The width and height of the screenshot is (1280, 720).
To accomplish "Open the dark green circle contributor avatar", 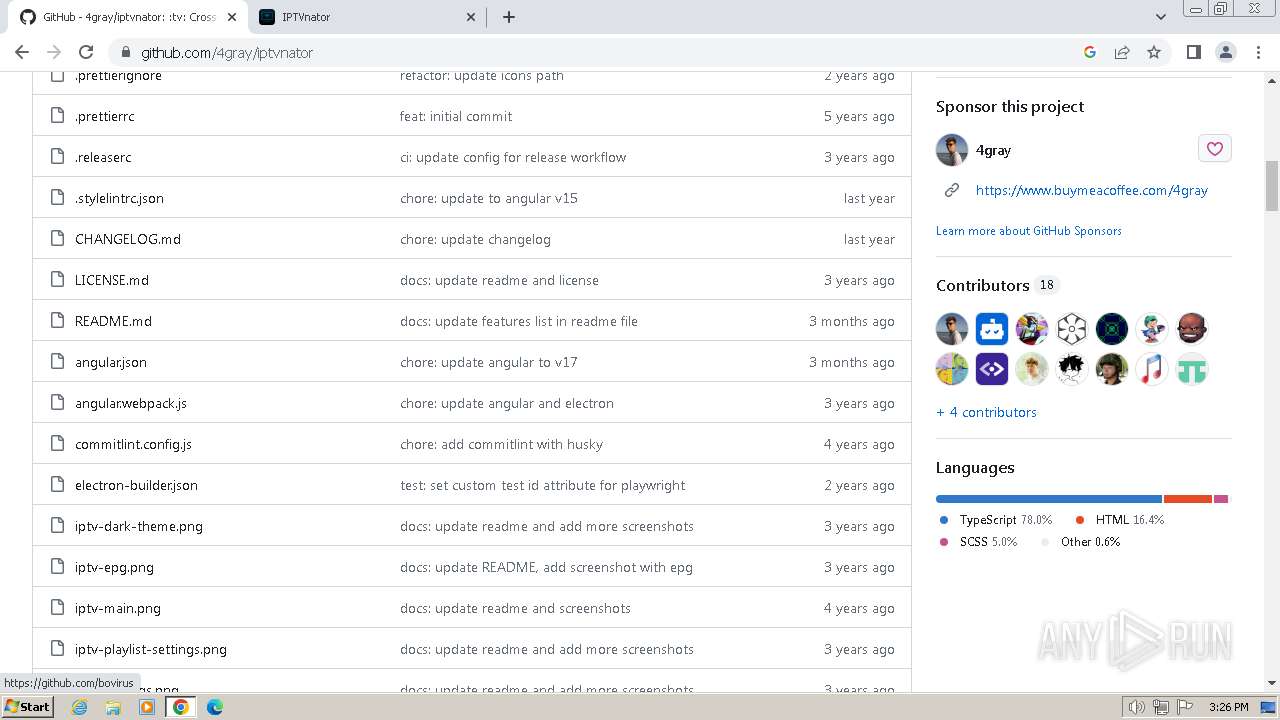I will (1112, 328).
